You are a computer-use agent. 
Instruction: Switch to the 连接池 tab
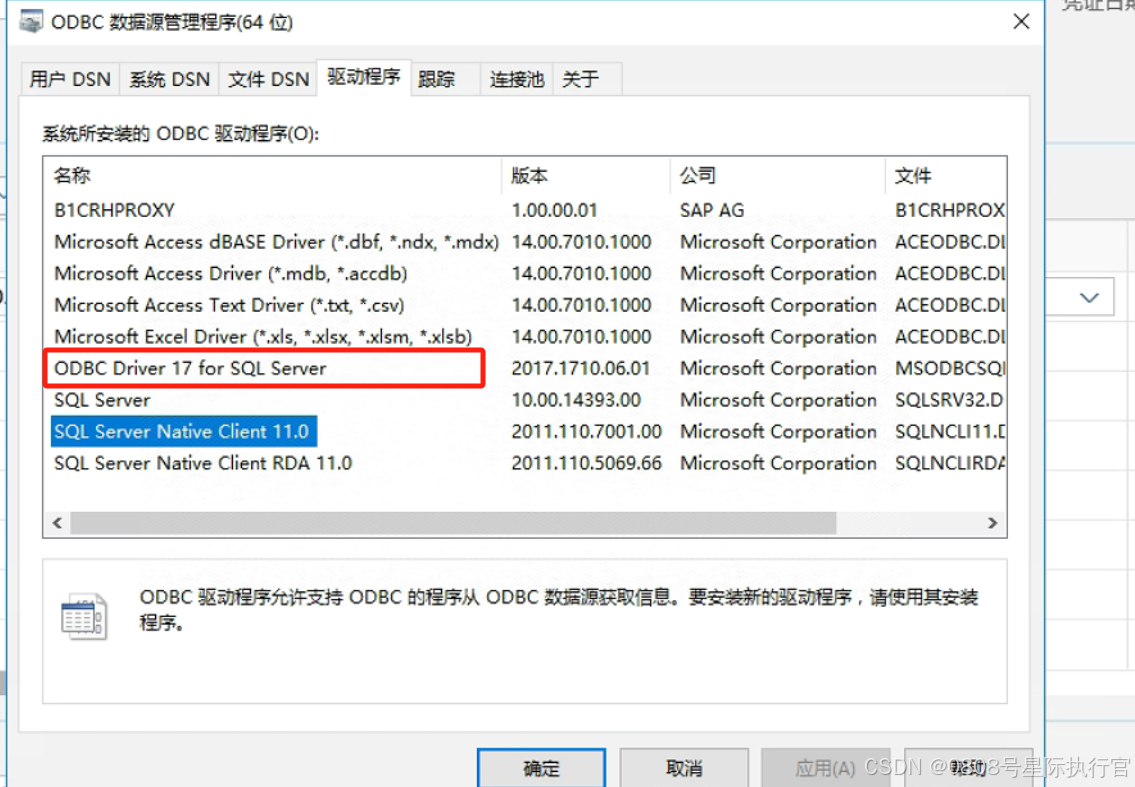click(x=517, y=79)
